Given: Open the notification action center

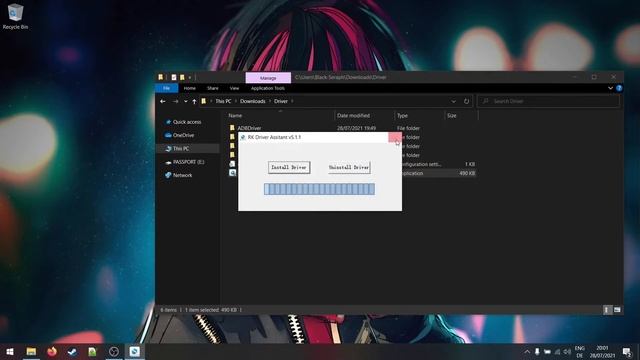Looking at the screenshot, I should tap(627, 351).
